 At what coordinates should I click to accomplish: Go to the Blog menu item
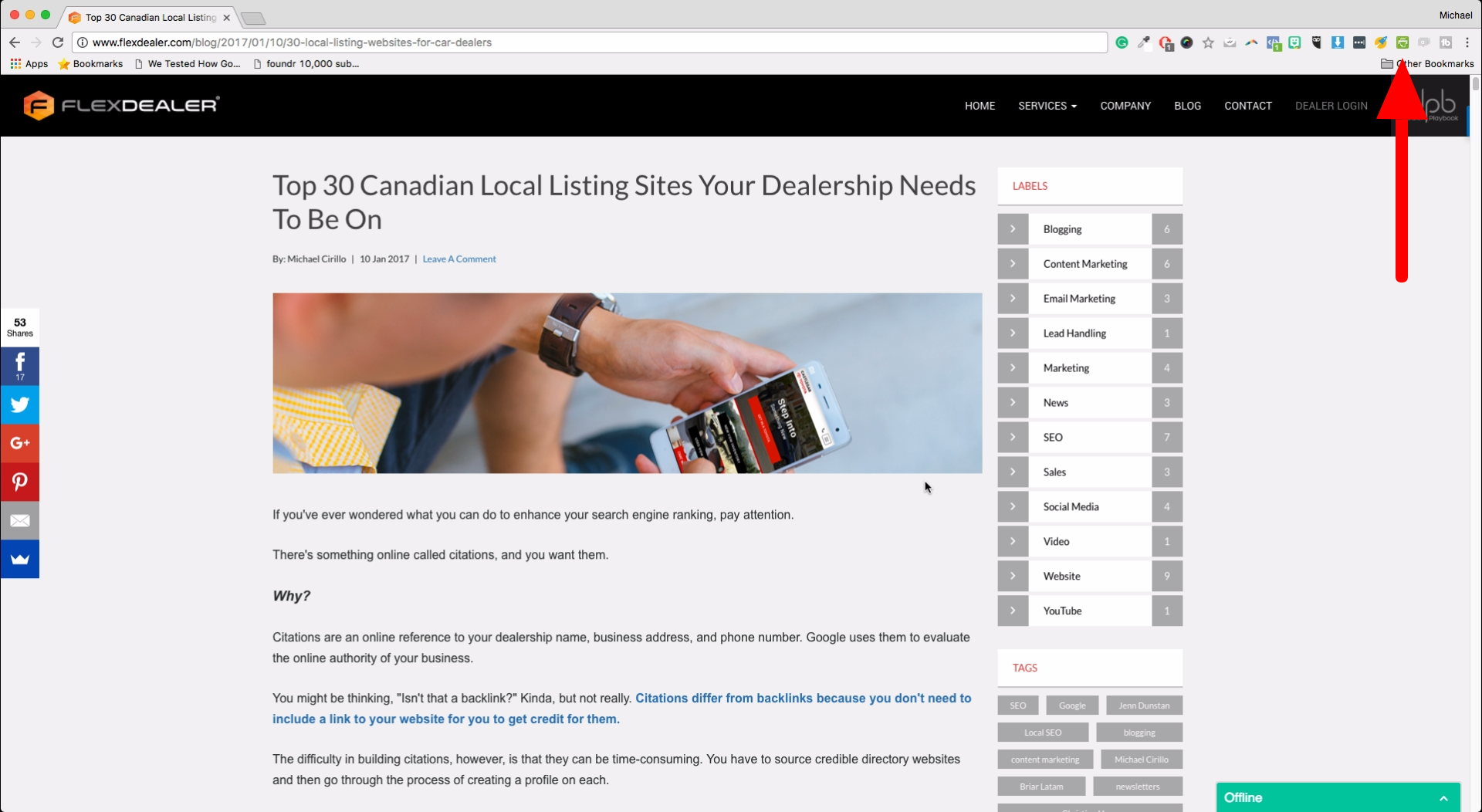1187,106
